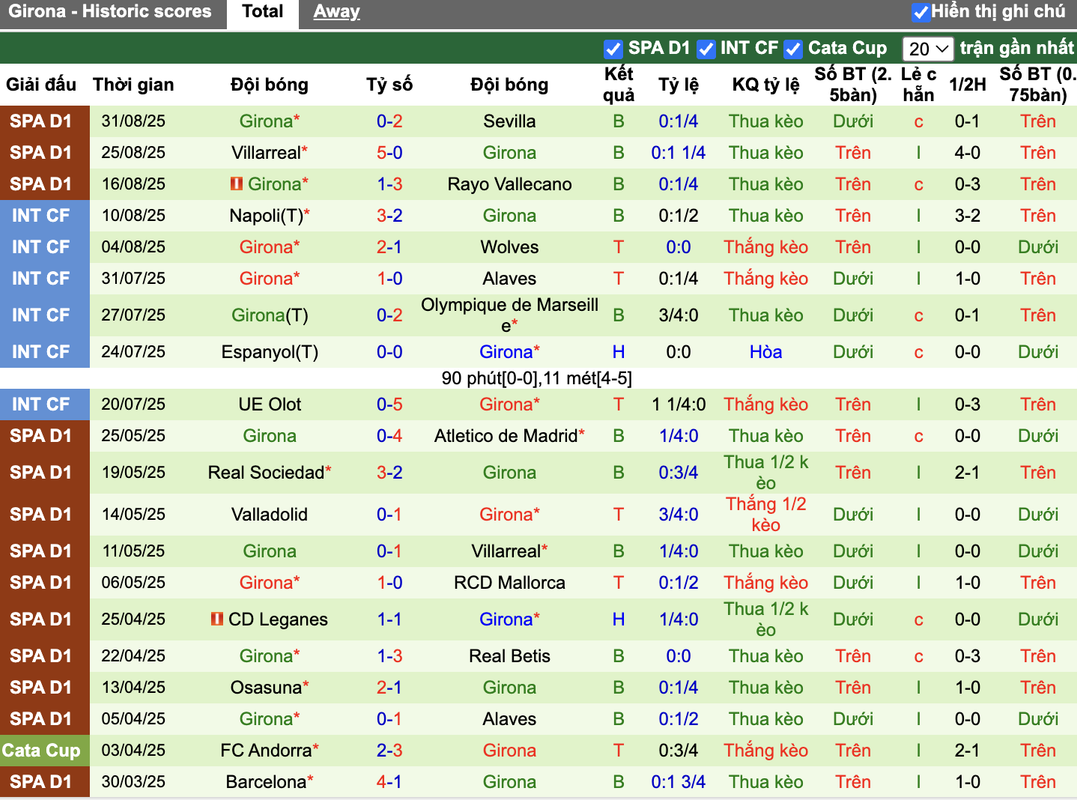Screen dimensions: 1077x800
Task: Open Espanyol(T) team link
Action: coord(269,352)
